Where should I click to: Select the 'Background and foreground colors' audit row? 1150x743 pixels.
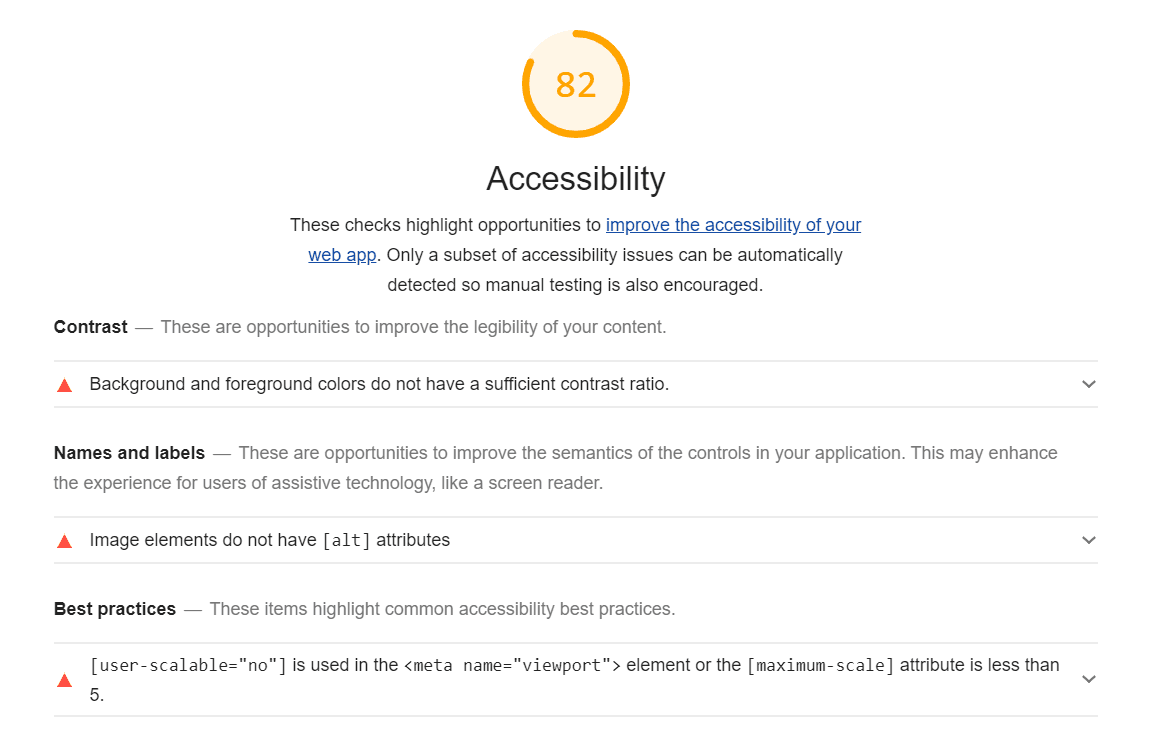[576, 384]
